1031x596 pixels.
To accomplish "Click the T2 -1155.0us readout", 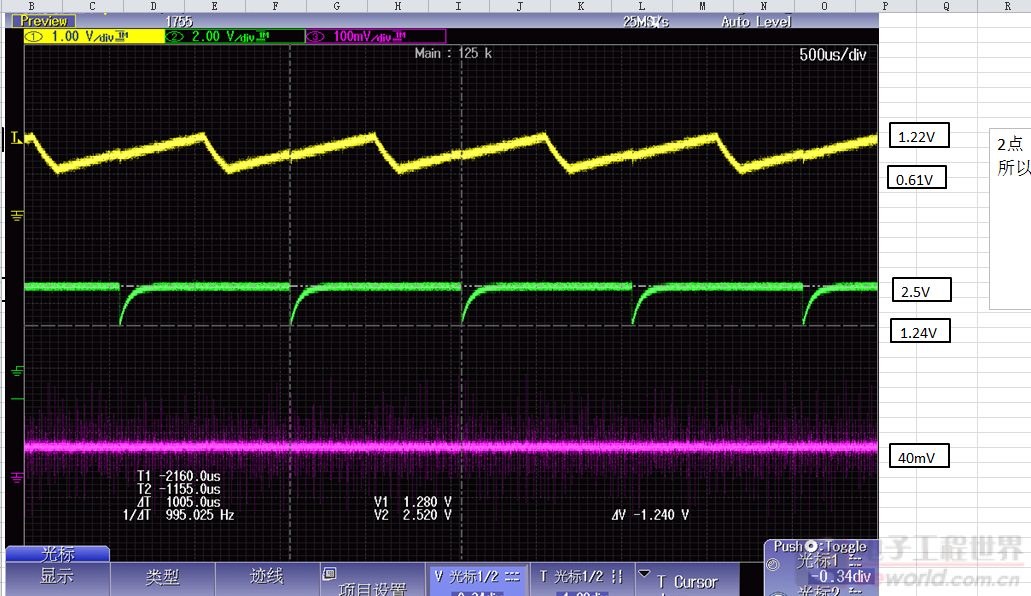I will pos(179,489).
